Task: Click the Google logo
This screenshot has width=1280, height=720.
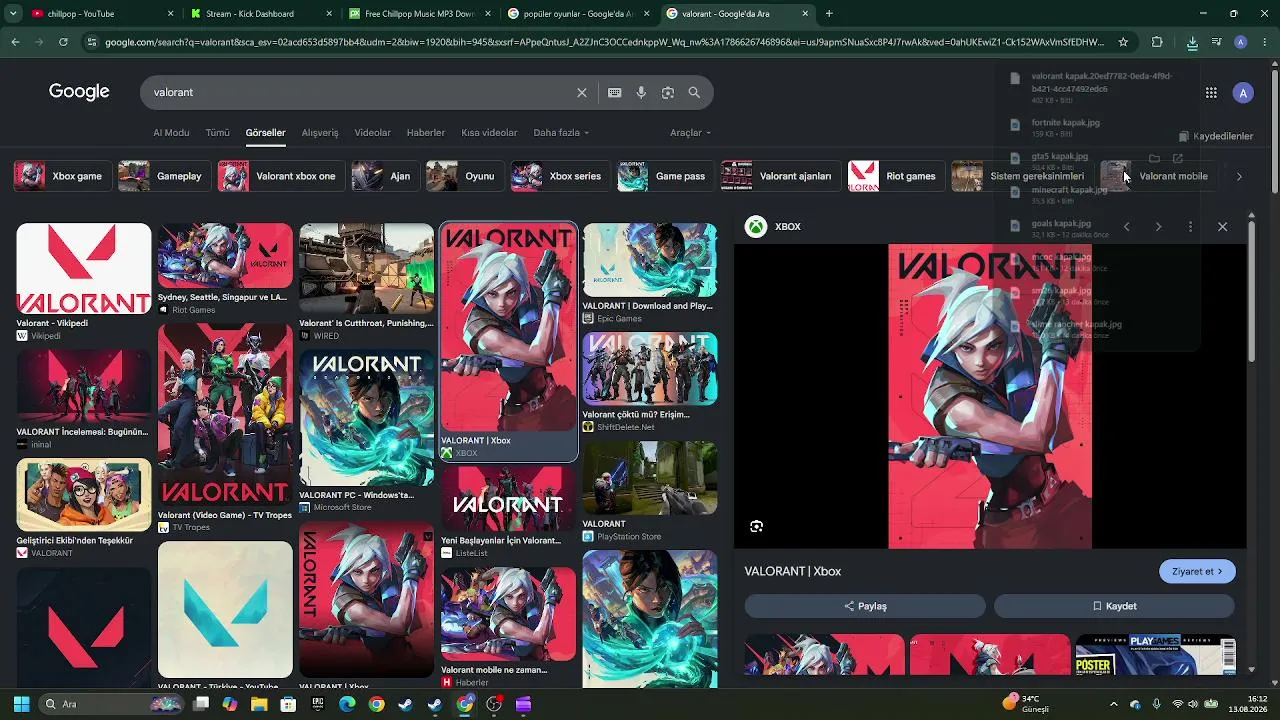Action: click(x=79, y=92)
